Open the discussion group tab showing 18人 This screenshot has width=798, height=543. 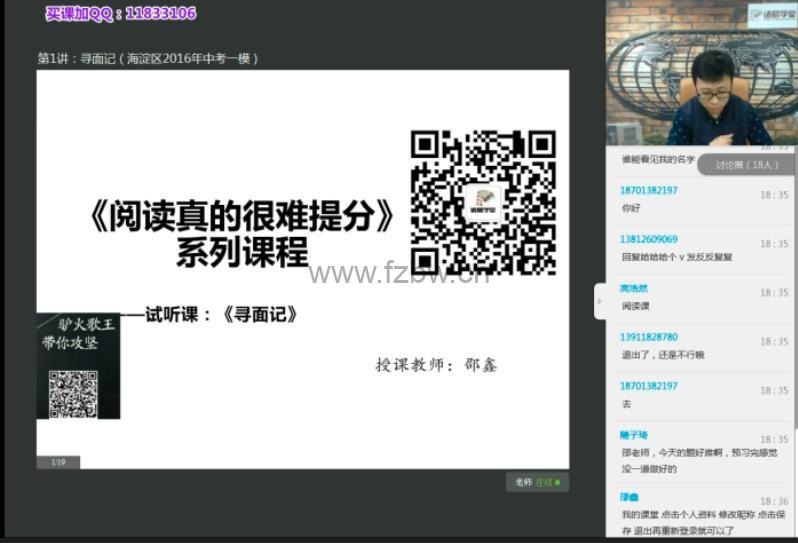point(747,165)
